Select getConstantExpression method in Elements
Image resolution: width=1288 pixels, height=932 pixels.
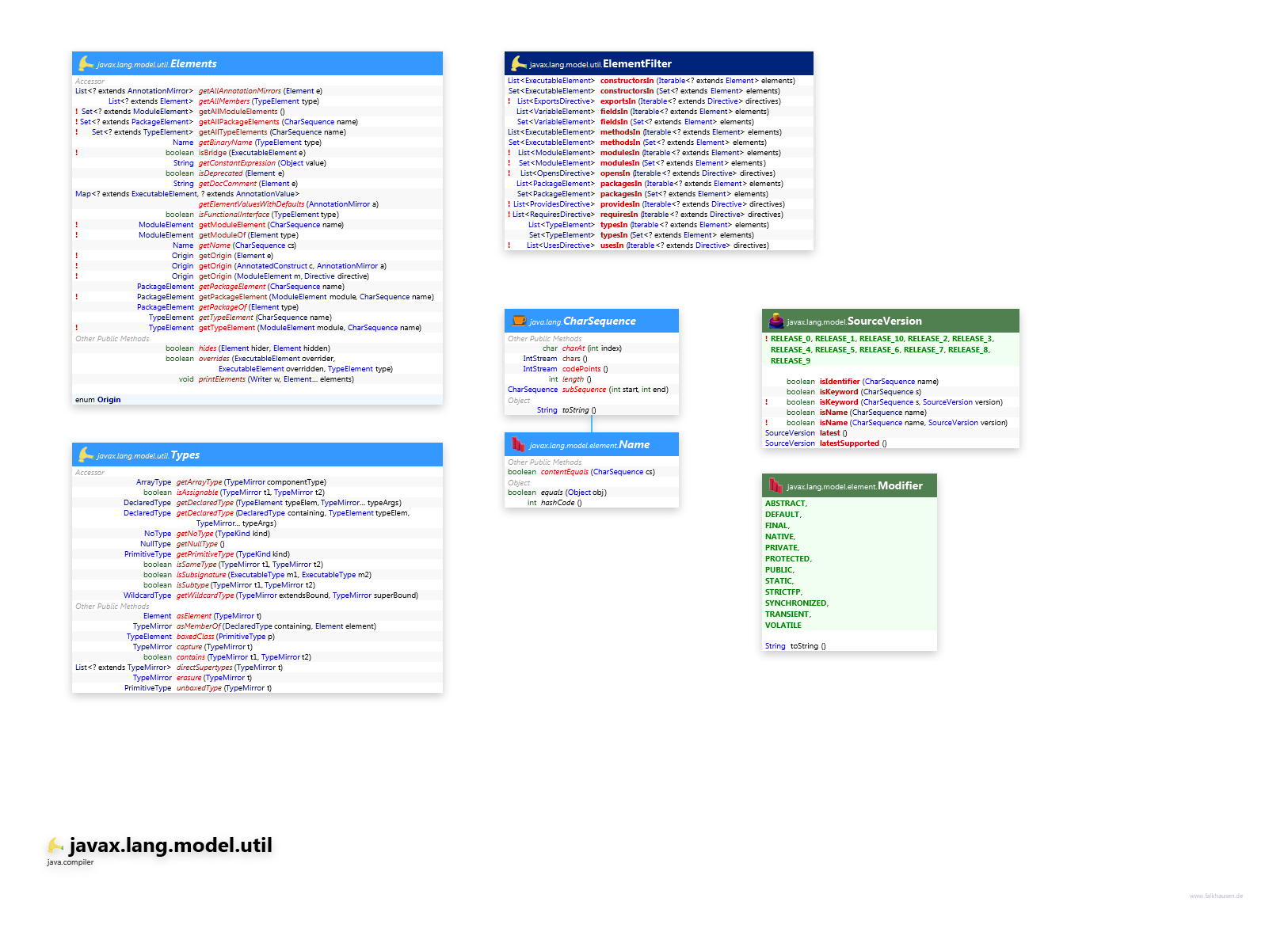coord(237,163)
